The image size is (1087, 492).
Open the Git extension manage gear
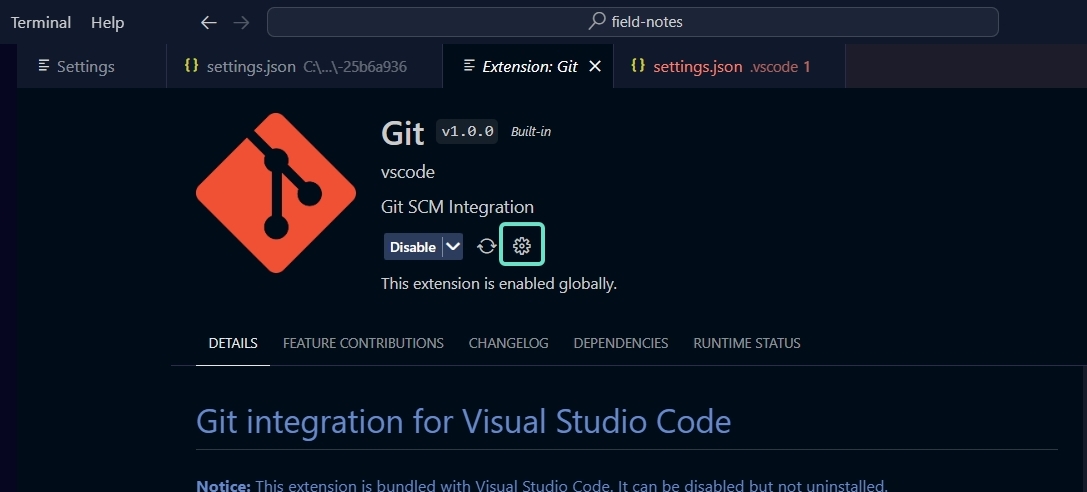pyautogui.click(x=522, y=245)
